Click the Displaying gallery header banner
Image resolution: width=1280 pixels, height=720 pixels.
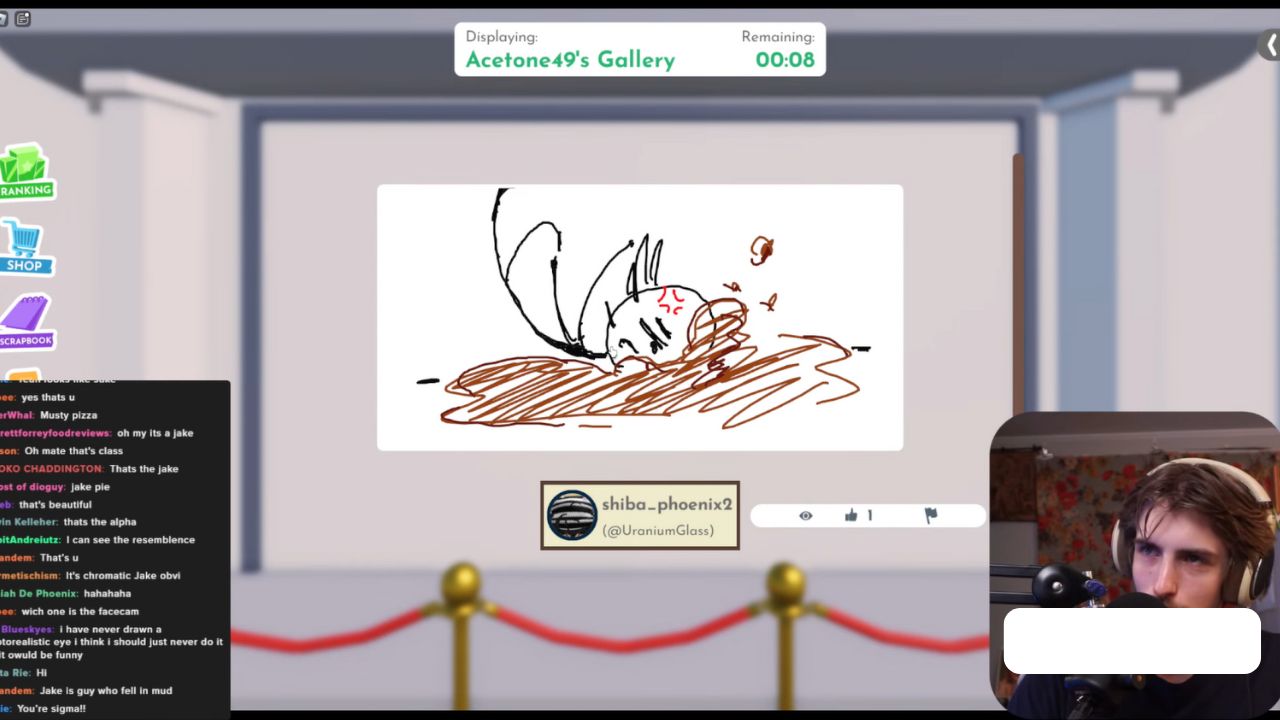(640, 48)
